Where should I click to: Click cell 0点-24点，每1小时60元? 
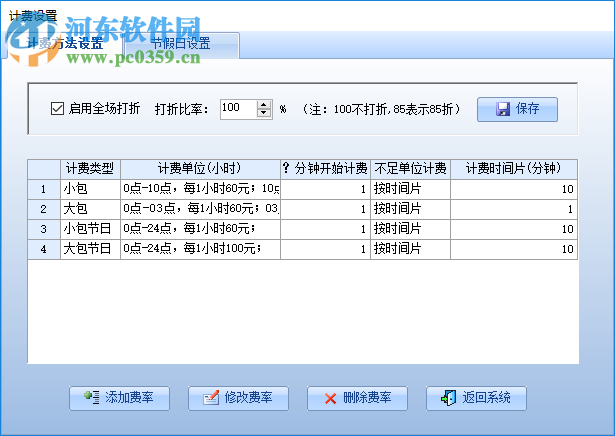[200, 229]
